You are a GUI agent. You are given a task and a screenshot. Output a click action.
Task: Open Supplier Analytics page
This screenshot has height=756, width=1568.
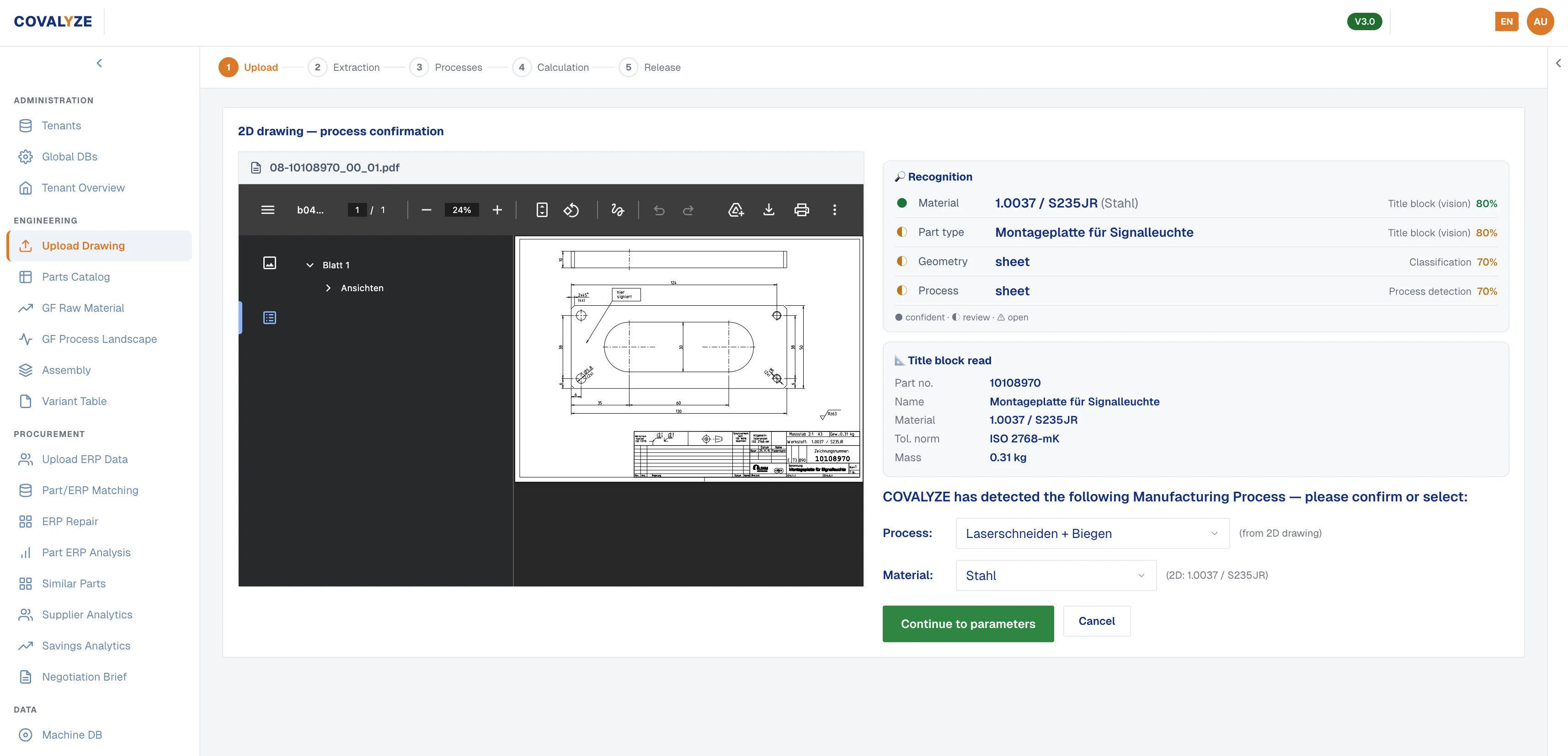coord(99,615)
